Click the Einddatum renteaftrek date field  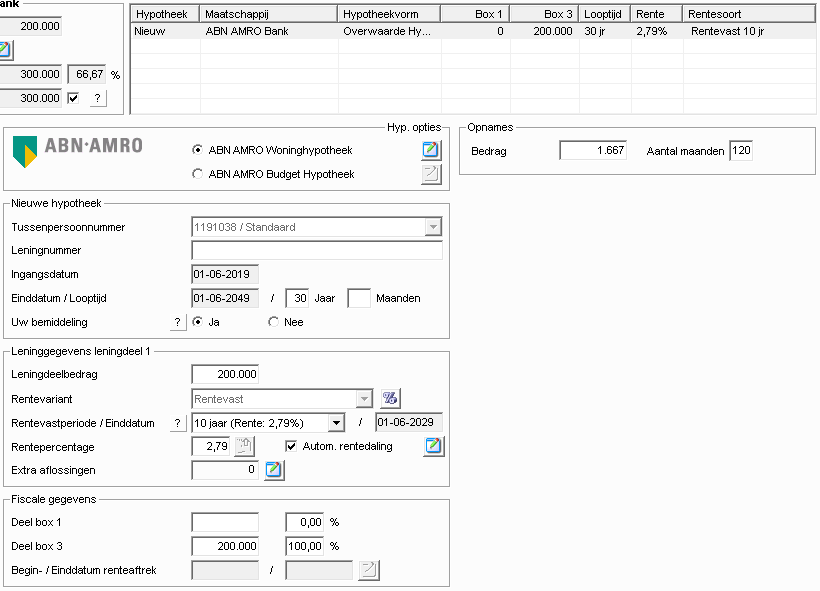coord(318,570)
